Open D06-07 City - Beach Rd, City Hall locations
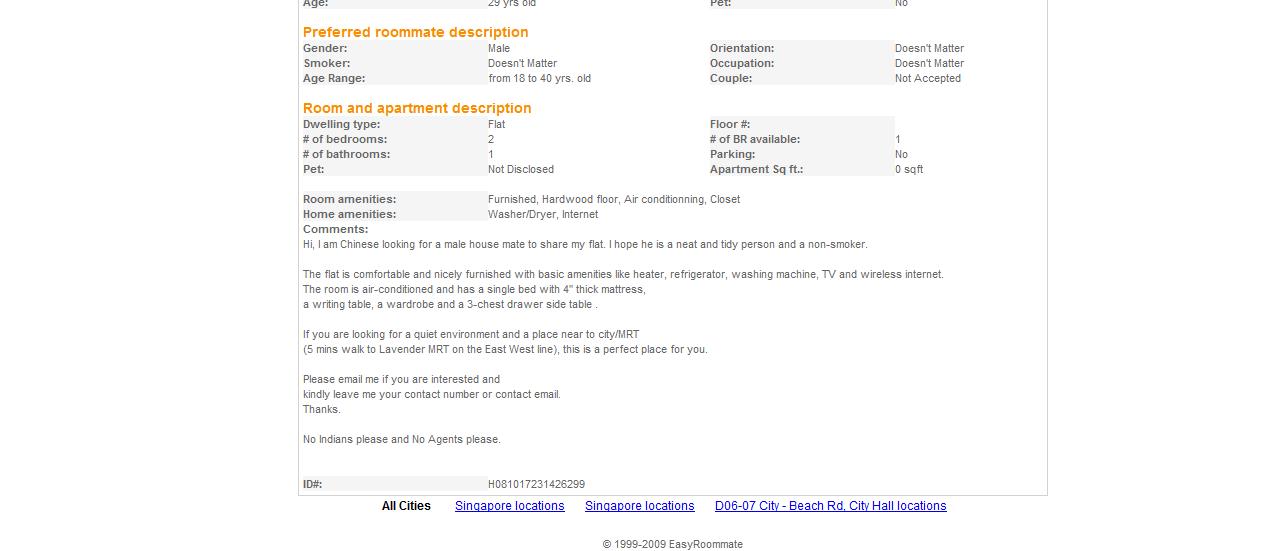This screenshot has width=1274, height=551. pyautogui.click(x=830, y=506)
